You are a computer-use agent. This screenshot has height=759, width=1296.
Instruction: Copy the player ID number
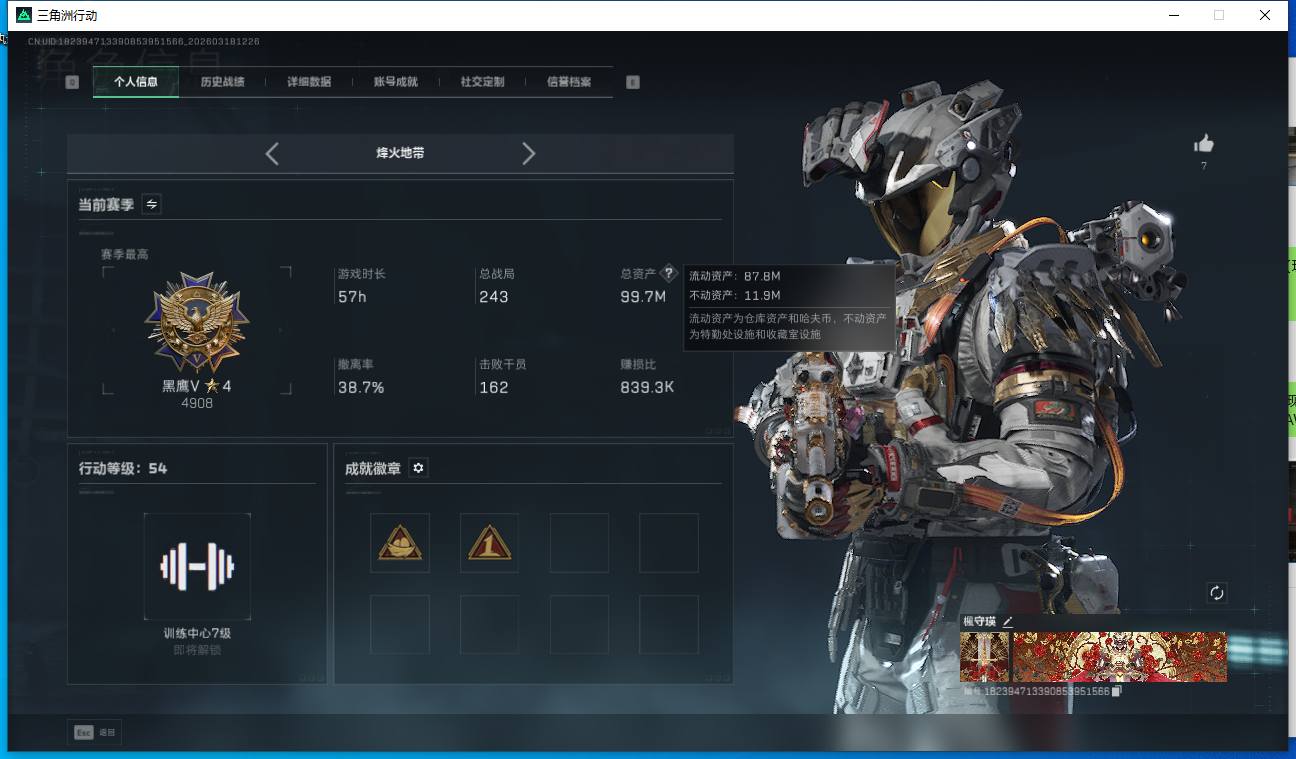click(1117, 691)
